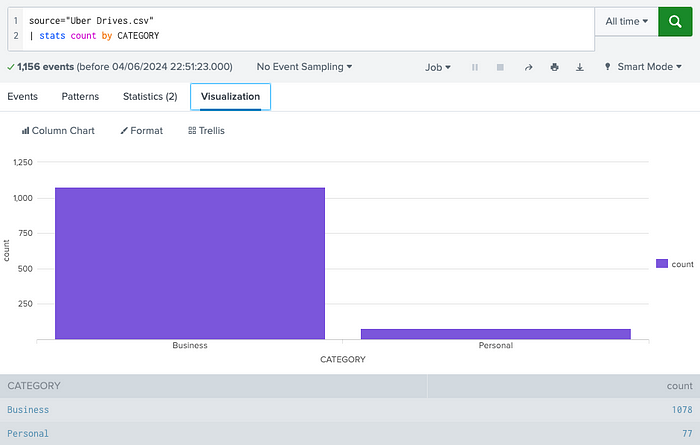Click the Personal column bar in chart
The width and height of the screenshot is (700, 445).
point(496,334)
